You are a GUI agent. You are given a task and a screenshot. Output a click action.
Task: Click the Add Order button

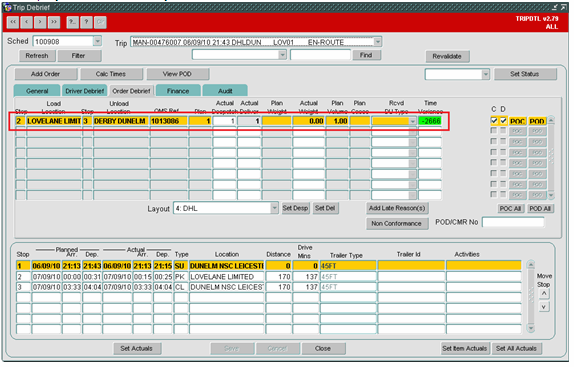coord(46,74)
